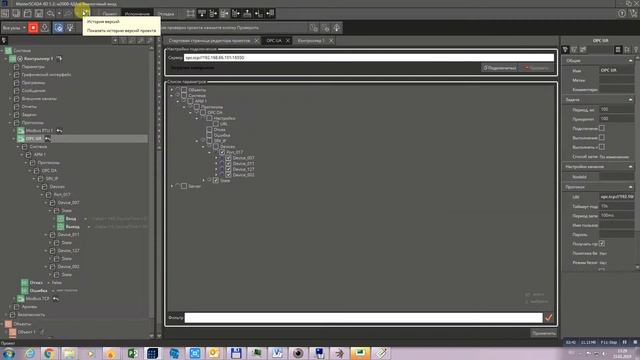Click the Применить button at bottom right
The height and width of the screenshot is (360, 640).
(544, 333)
